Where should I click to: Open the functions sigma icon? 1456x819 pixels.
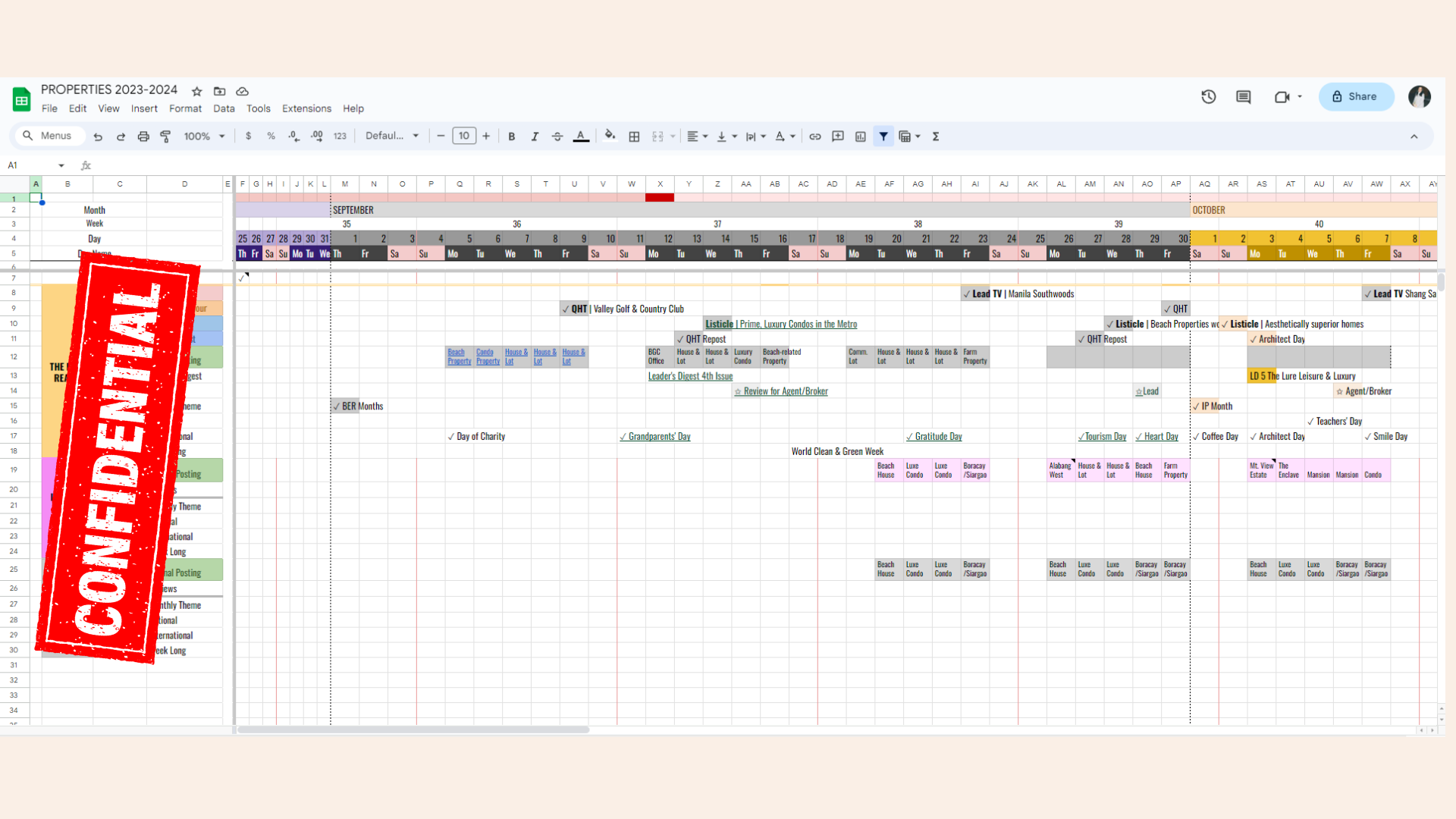click(x=936, y=136)
